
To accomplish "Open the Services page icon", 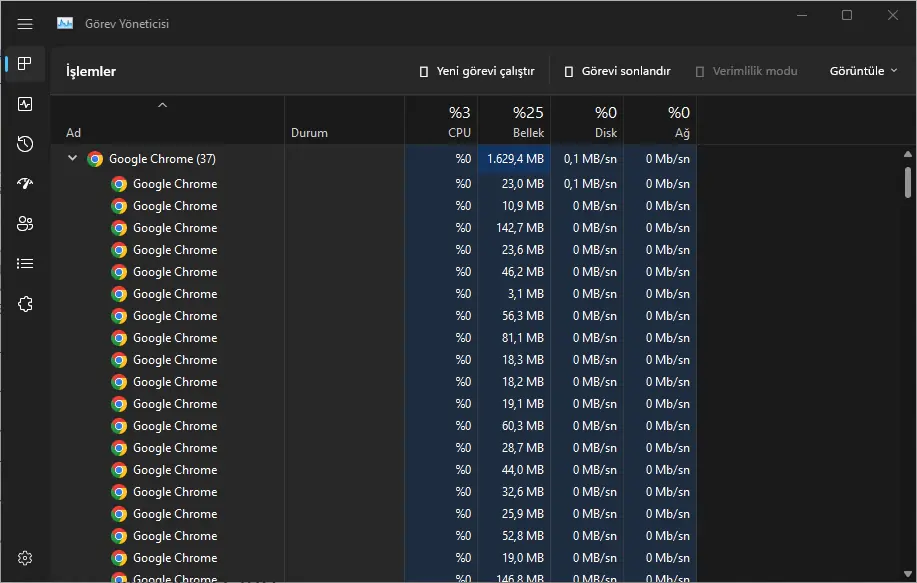I will tap(24, 303).
